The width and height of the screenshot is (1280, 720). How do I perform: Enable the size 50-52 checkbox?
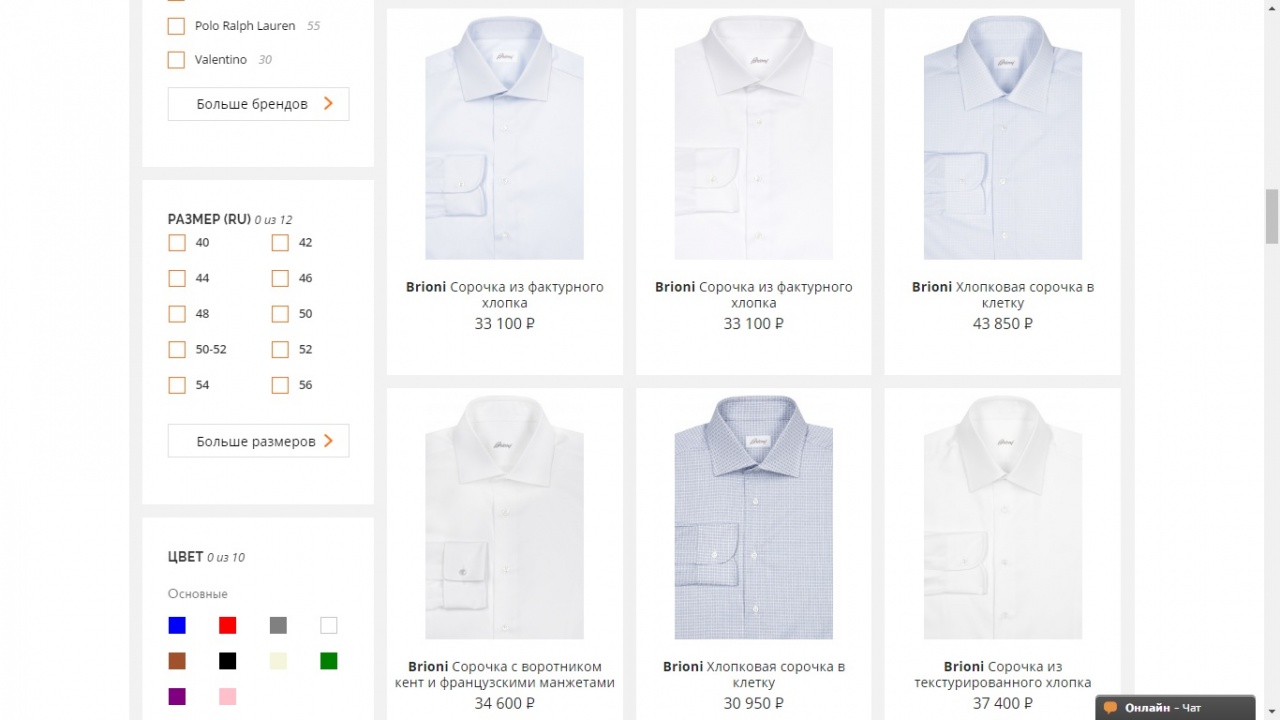[x=177, y=350]
